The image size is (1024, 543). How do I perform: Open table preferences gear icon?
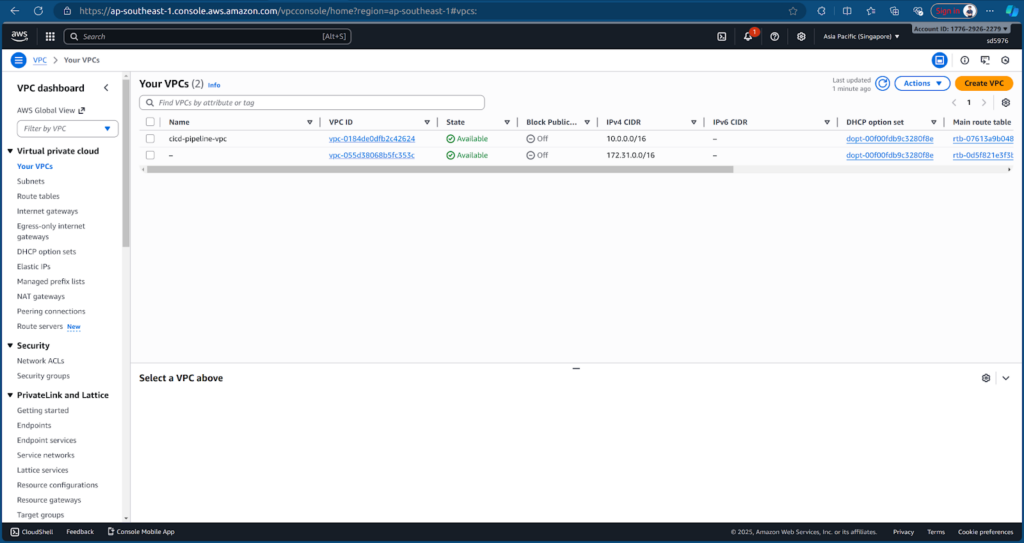[1005, 102]
